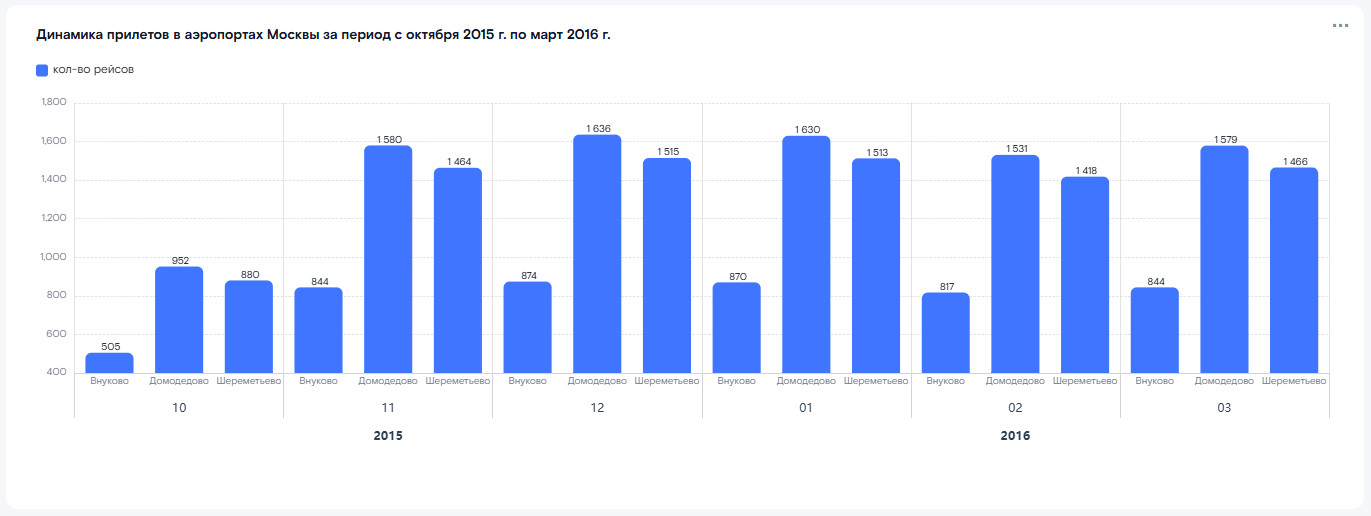The height and width of the screenshot is (516, 1371).
Task: Select the Домодедово bar labeled 1 579
Action: coord(1224,260)
